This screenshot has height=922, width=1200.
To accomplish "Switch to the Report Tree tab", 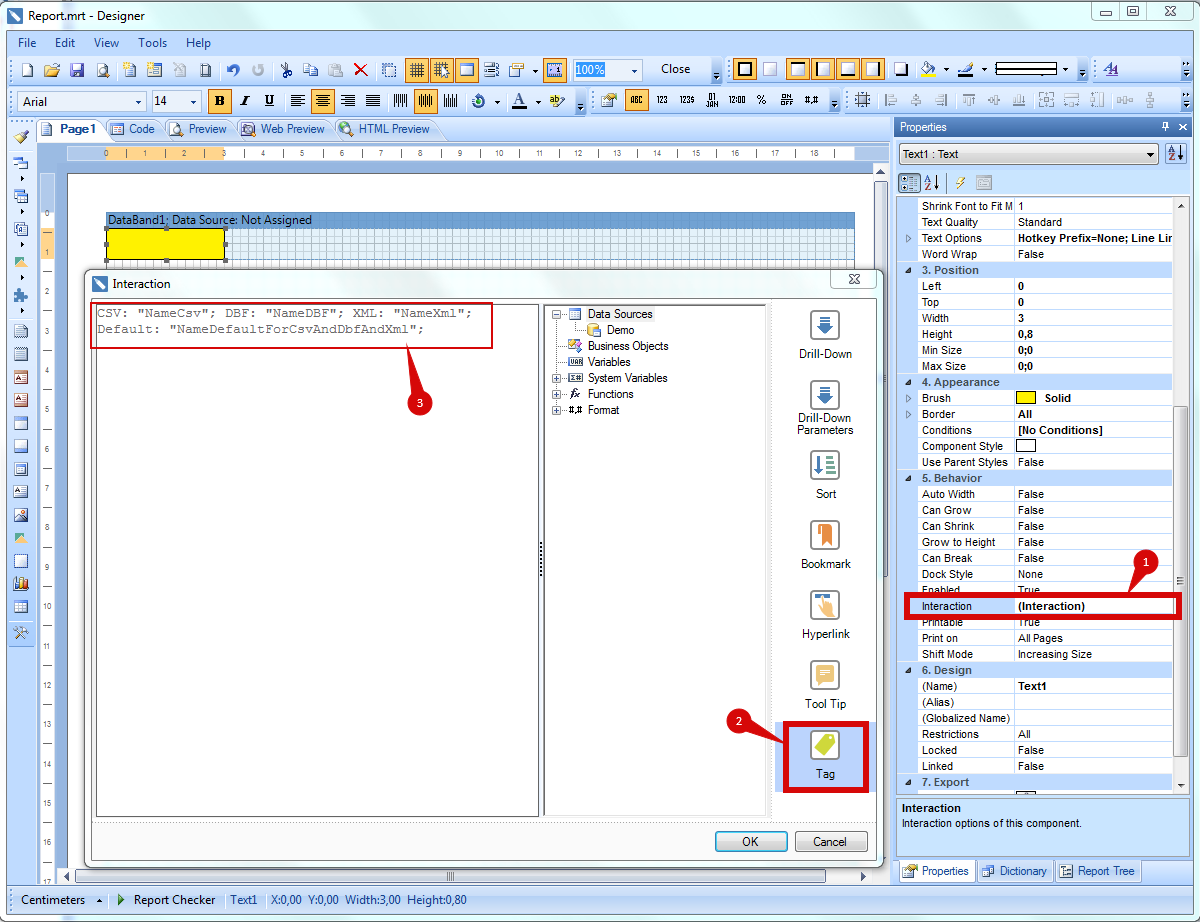I will click(1097, 871).
